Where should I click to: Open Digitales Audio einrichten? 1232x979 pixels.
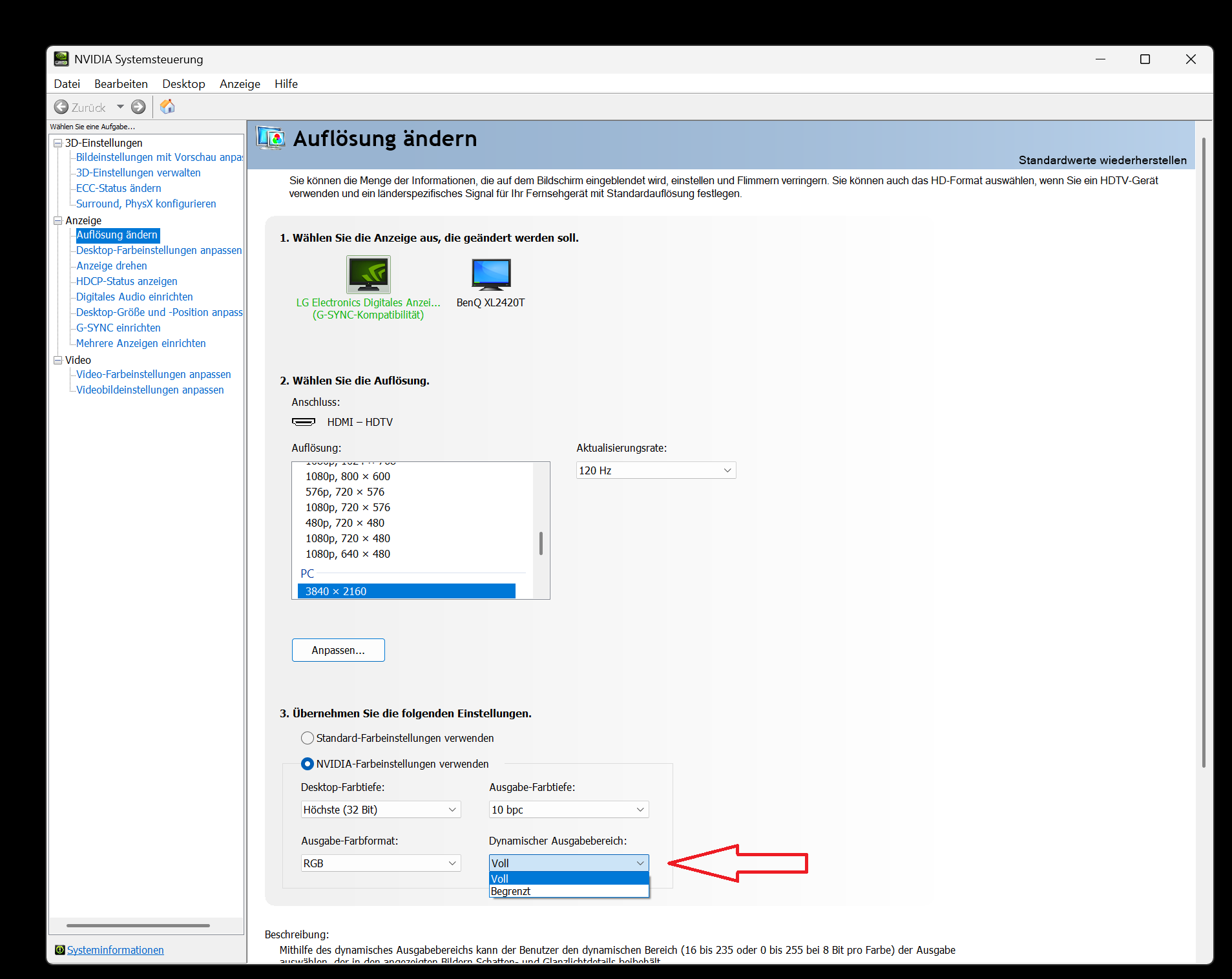[x=134, y=297]
